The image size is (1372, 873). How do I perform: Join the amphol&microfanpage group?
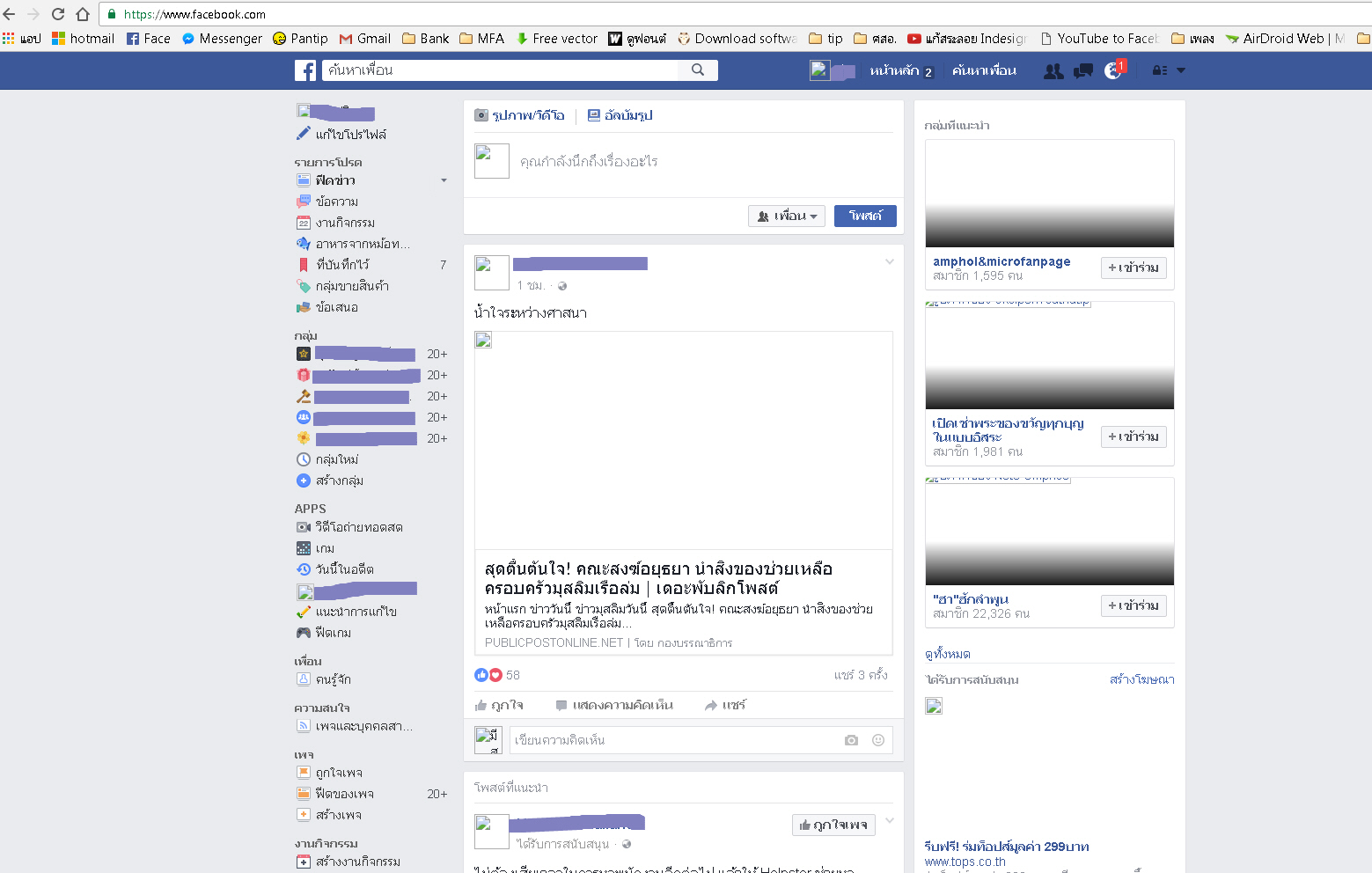point(1134,268)
